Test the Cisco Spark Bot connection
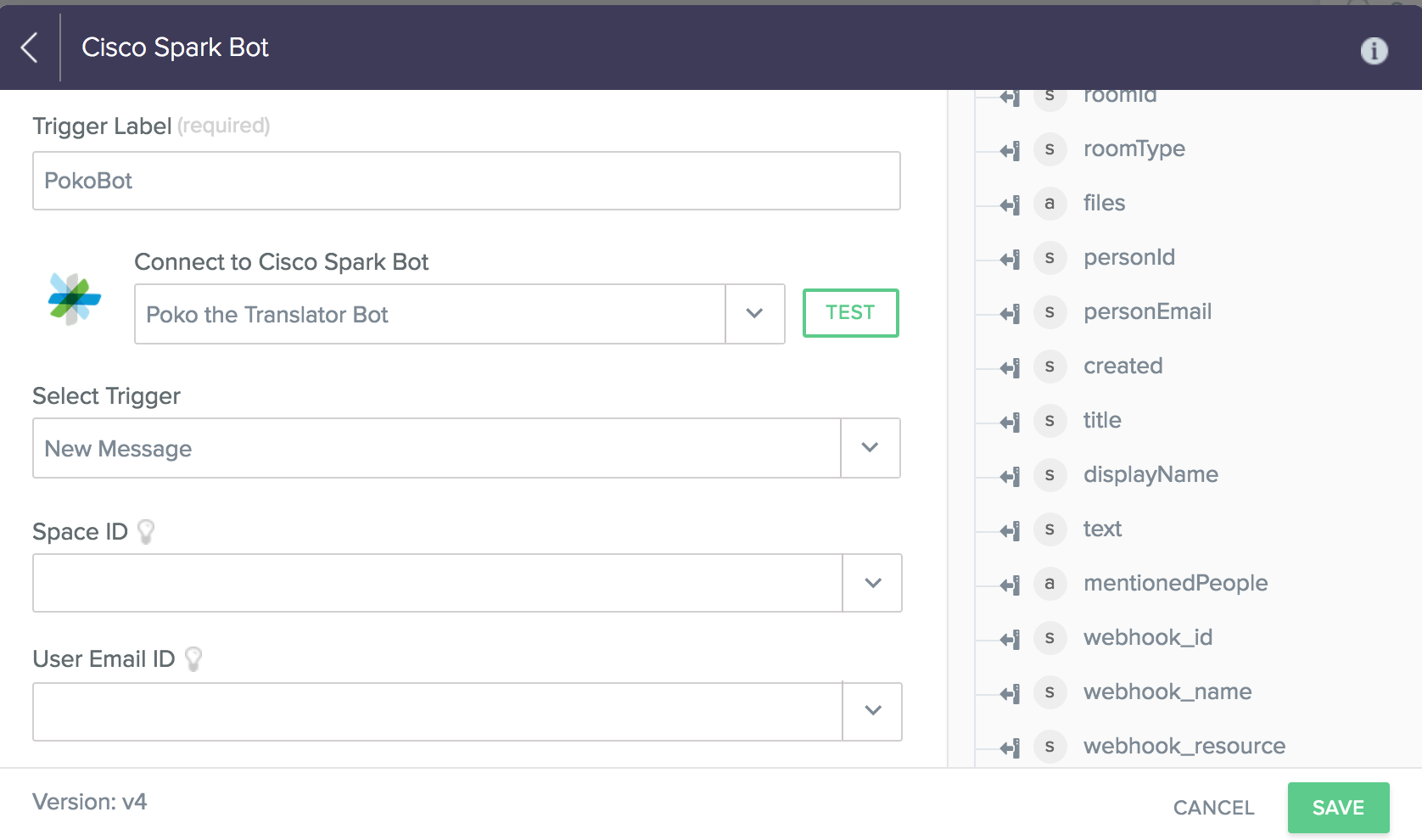This screenshot has height=840, width=1422. (x=850, y=313)
